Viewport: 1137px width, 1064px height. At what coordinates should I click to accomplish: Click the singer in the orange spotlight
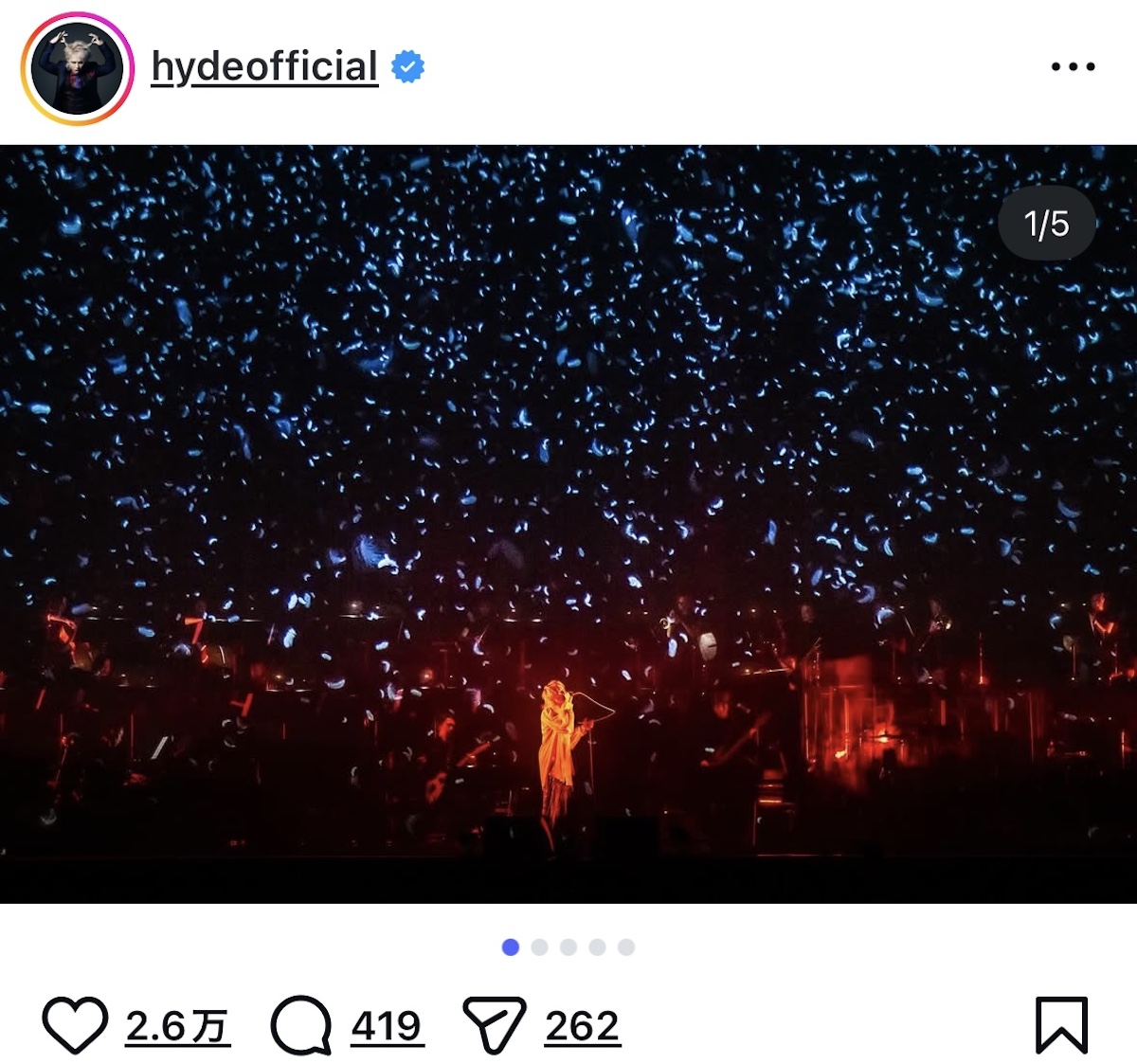(x=557, y=748)
